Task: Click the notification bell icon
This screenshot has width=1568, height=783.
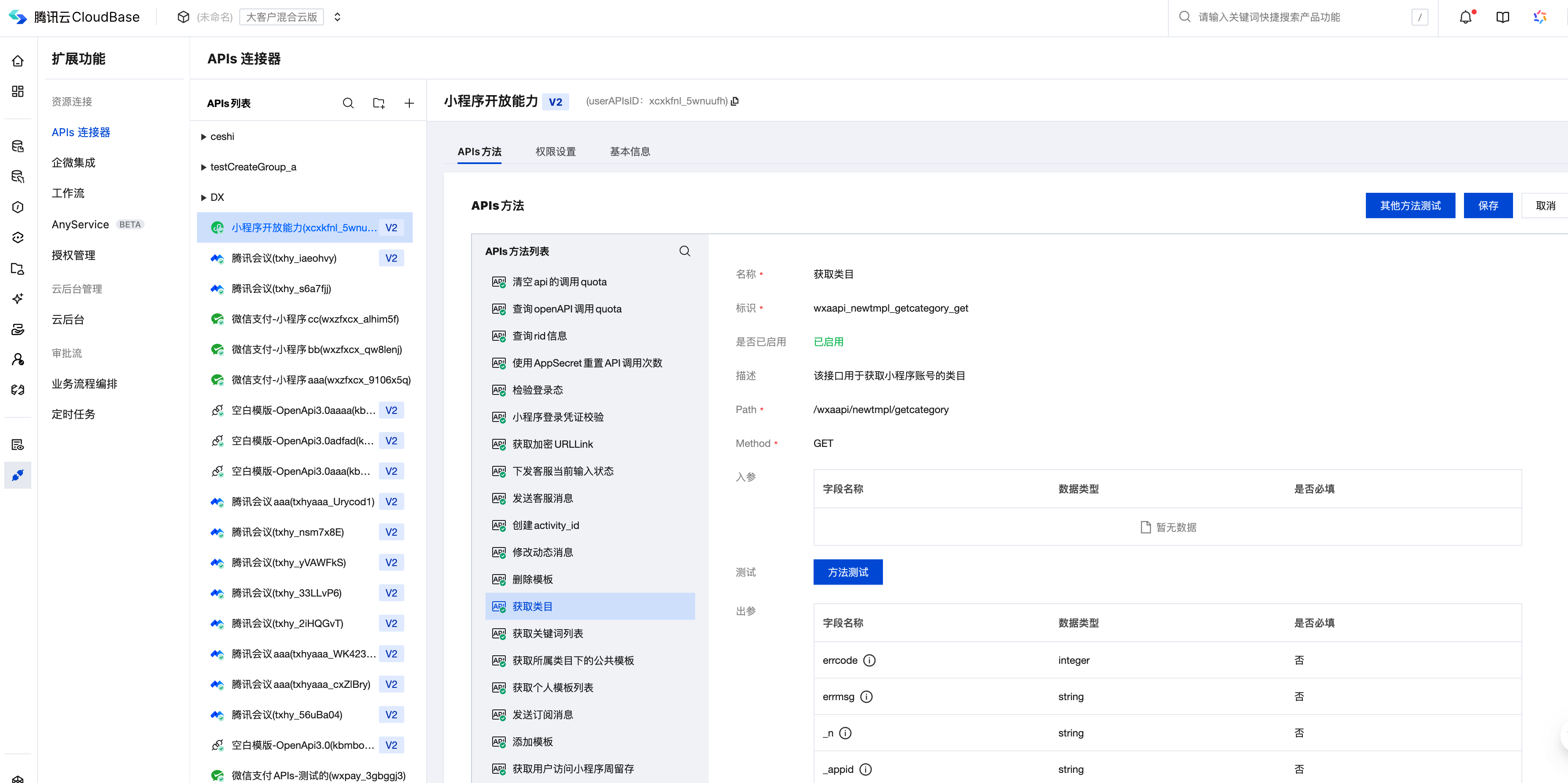Action: [x=1465, y=17]
